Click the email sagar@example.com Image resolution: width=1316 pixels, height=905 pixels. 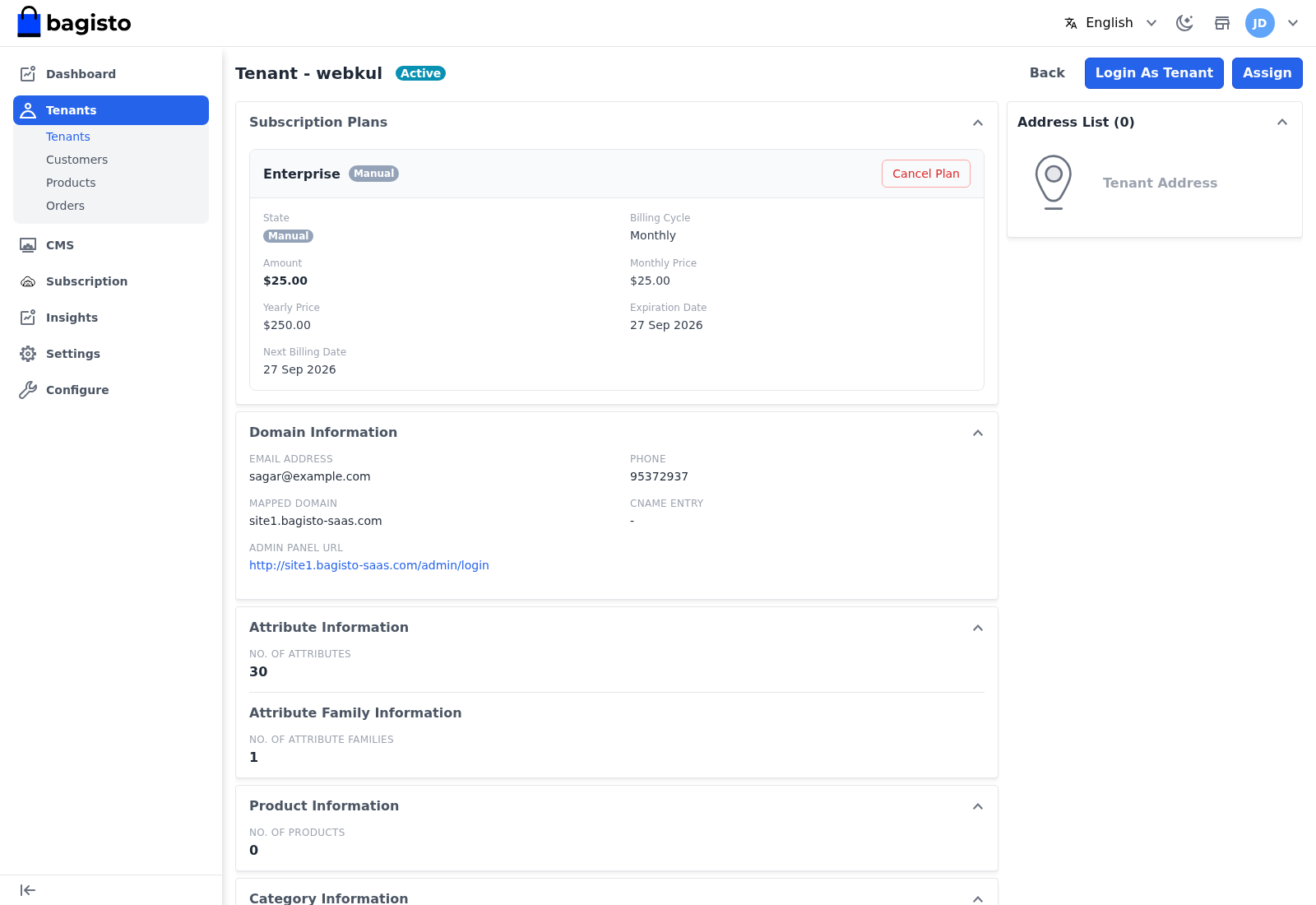point(310,476)
